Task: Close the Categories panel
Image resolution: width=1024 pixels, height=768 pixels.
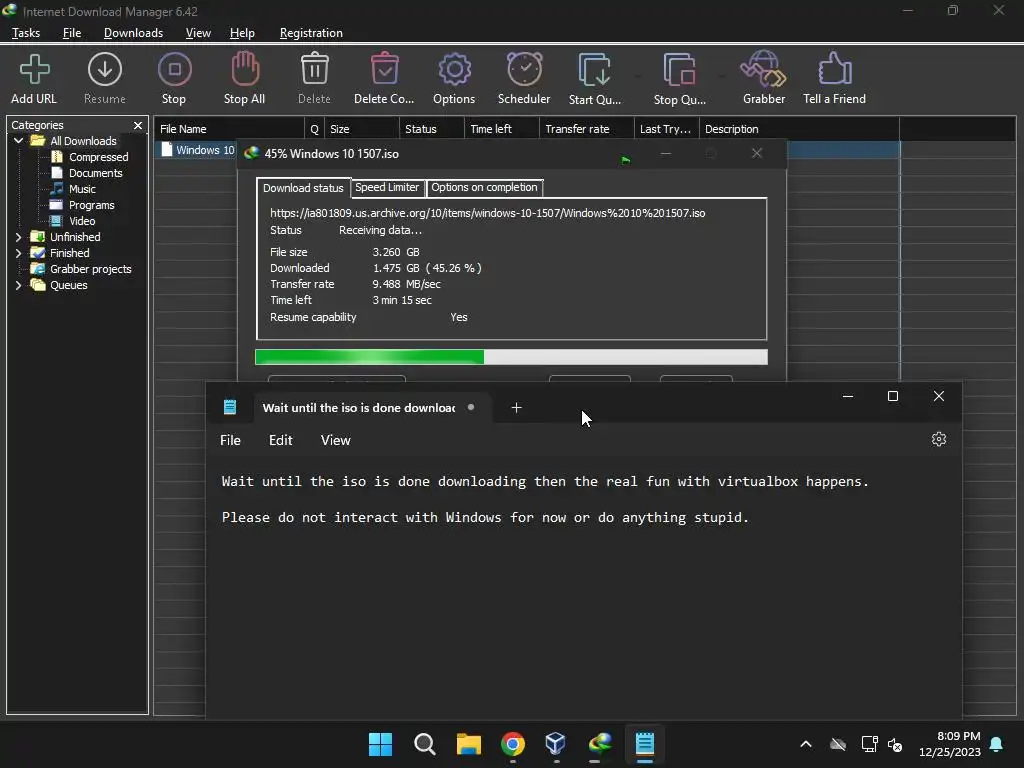Action: coord(138,125)
